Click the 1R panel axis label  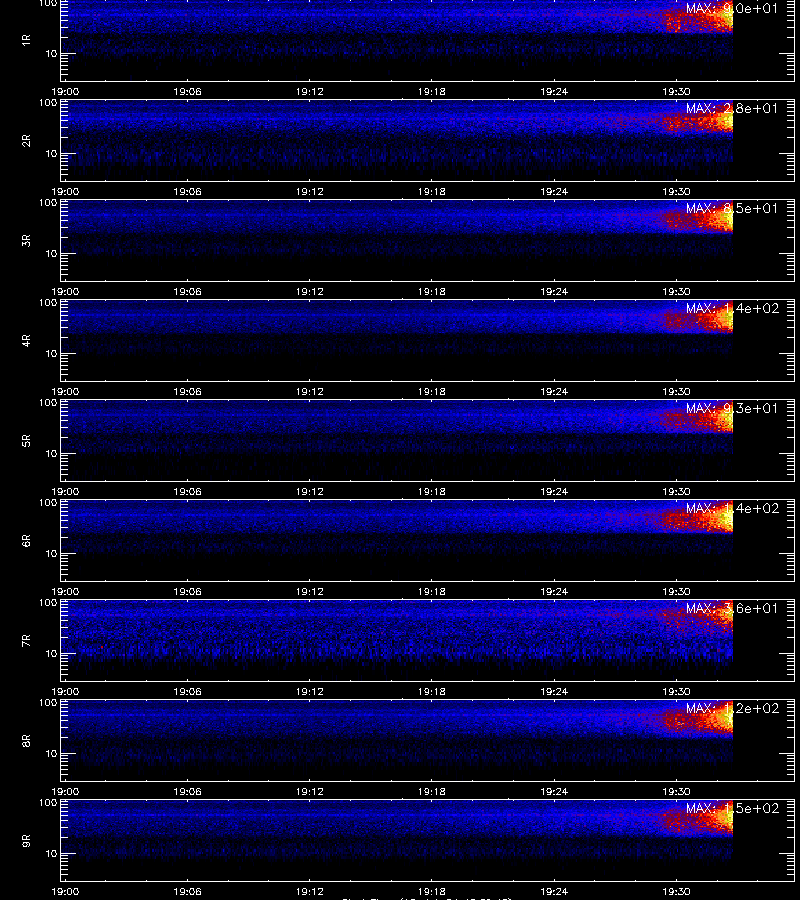(26, 40)
